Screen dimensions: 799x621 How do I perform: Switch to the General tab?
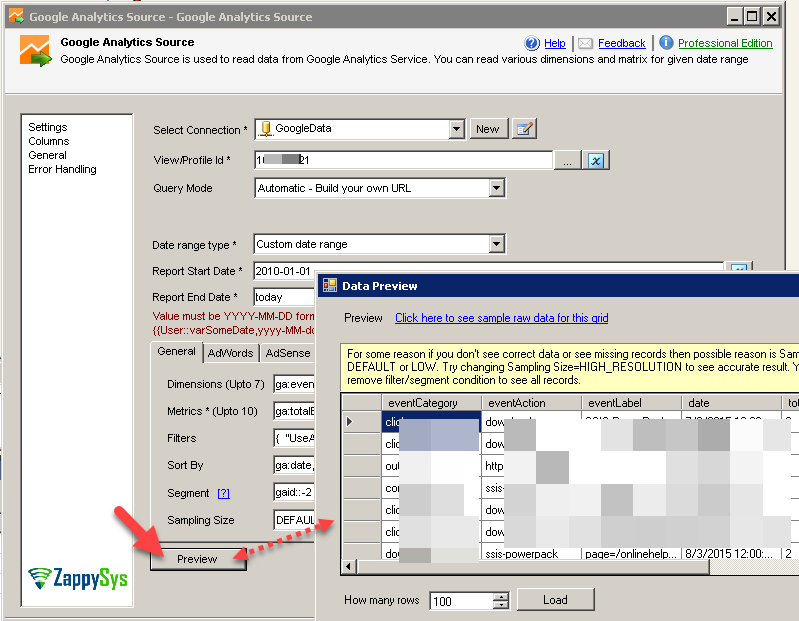click(x=176, y=352)
